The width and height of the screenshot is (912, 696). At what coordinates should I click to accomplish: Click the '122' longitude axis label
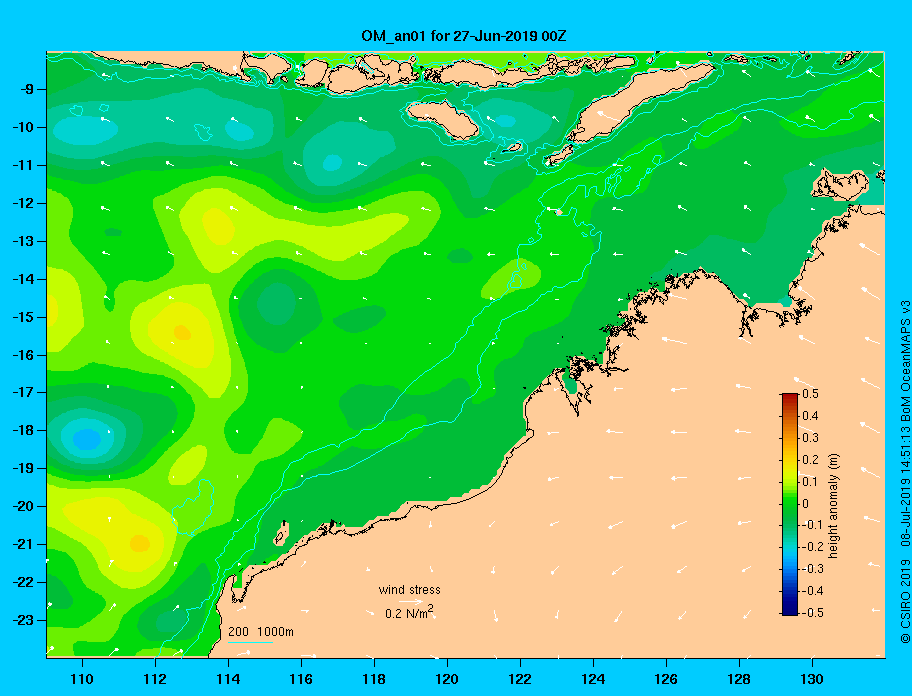click(x=520, y=679)
